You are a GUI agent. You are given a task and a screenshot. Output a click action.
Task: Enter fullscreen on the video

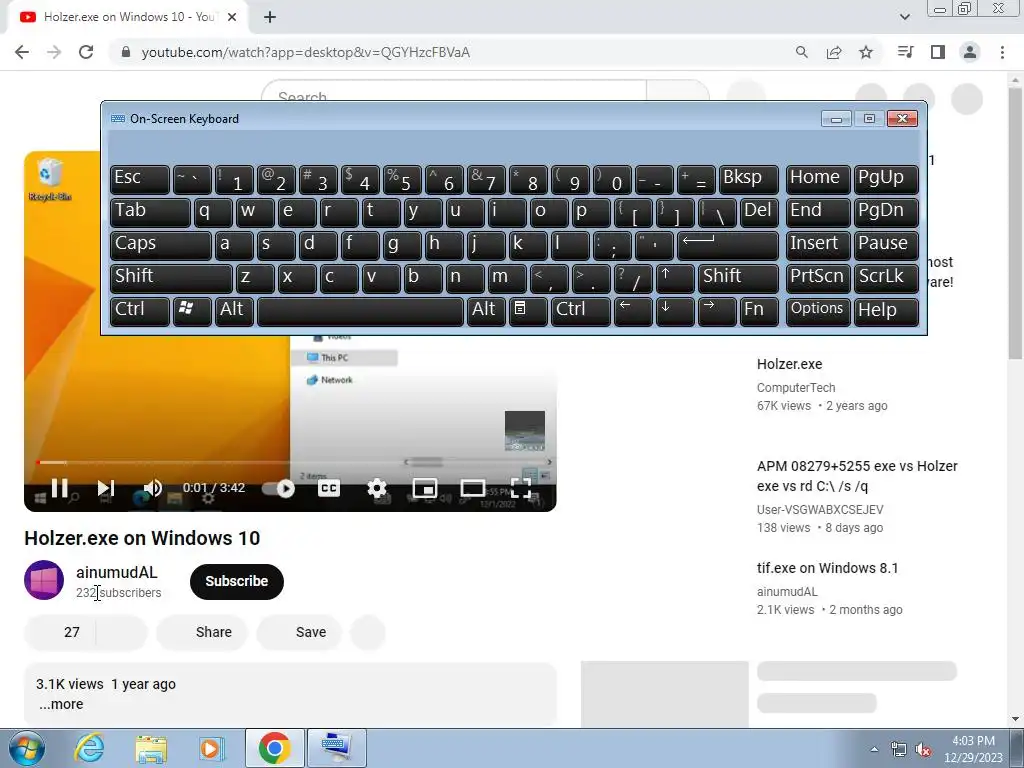coord(520,488)
